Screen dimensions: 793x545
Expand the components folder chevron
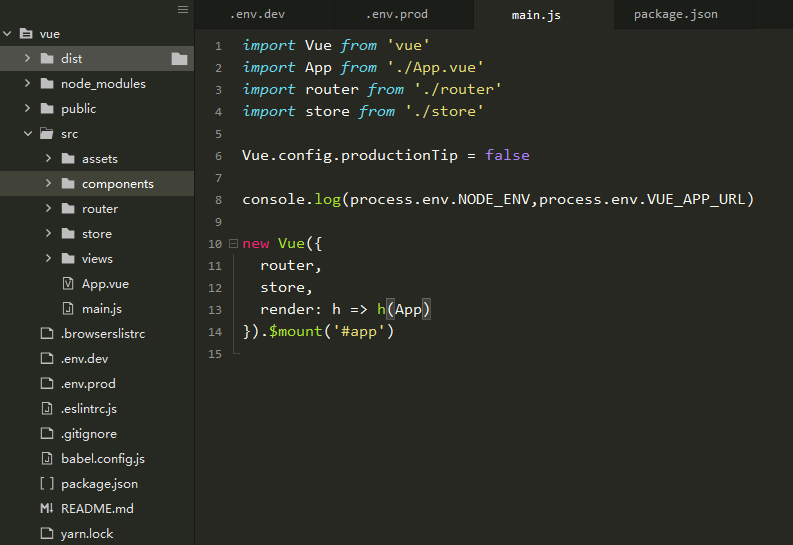[49, 183]
